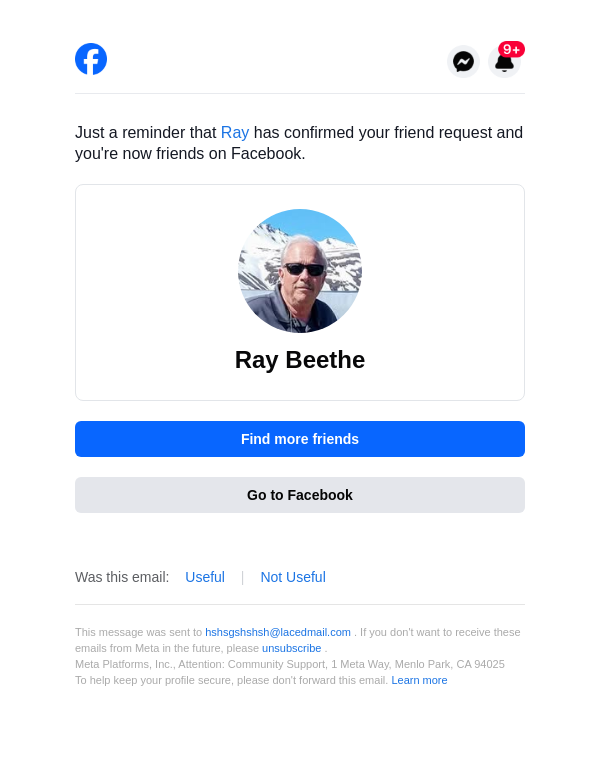600x768 pixels.
Task: Click Ray Beethe's profile photo
Action: (x=300, y=271)
